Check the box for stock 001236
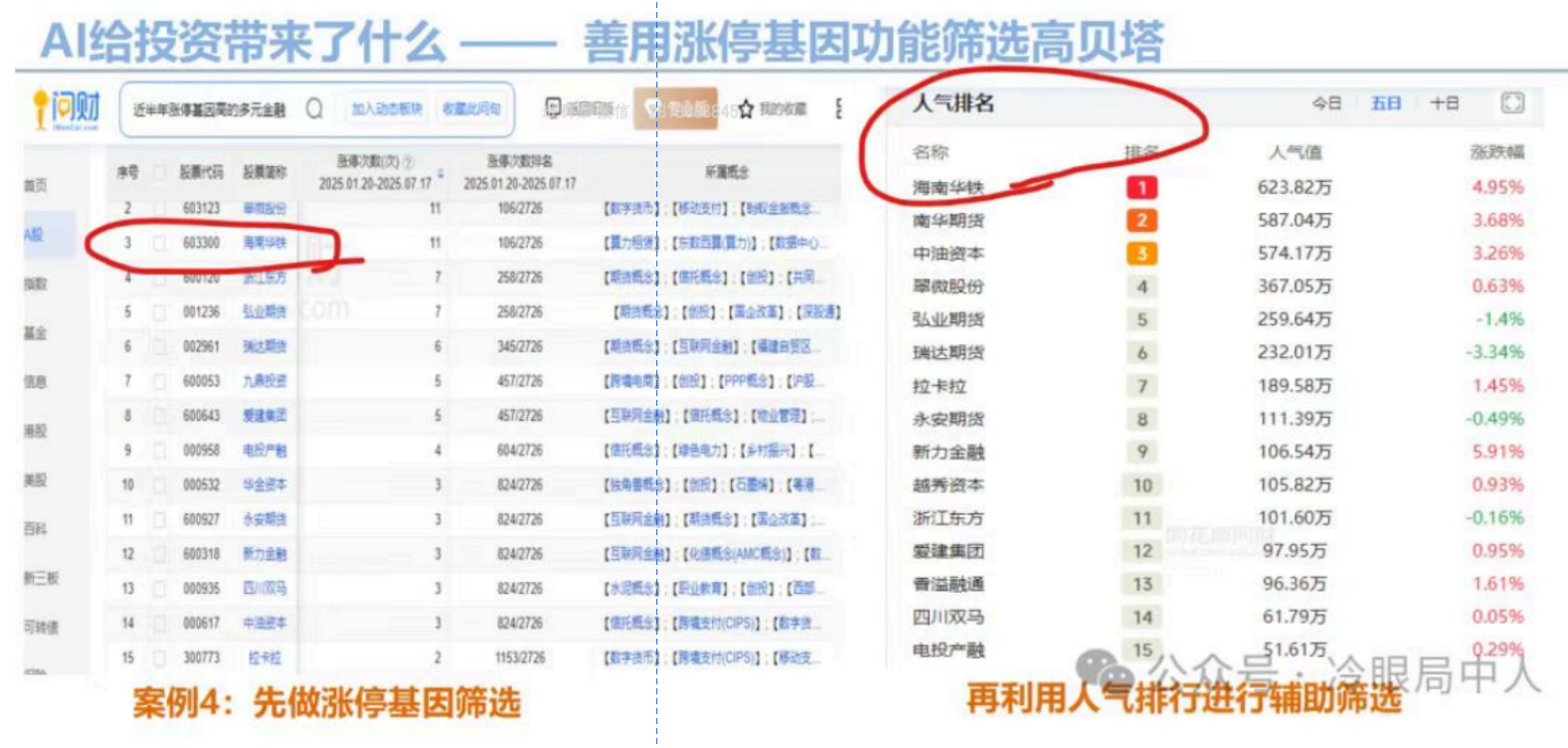 pyautogui.click(x=159, y=312)
